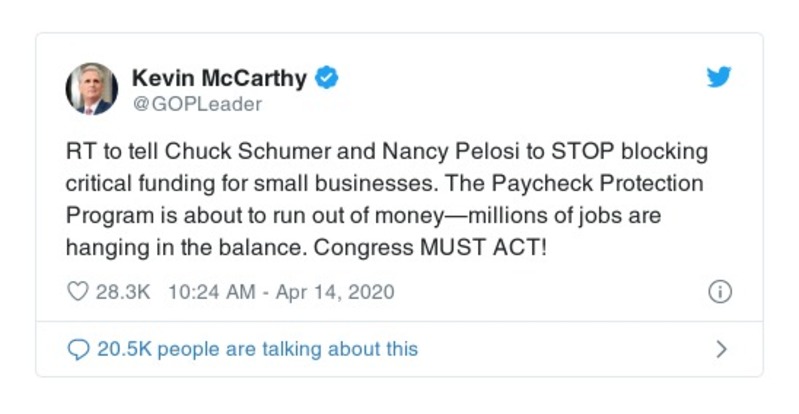Expand the conversation with the right chevron
This screenshot has width=799, height=414.
(721, 349)
